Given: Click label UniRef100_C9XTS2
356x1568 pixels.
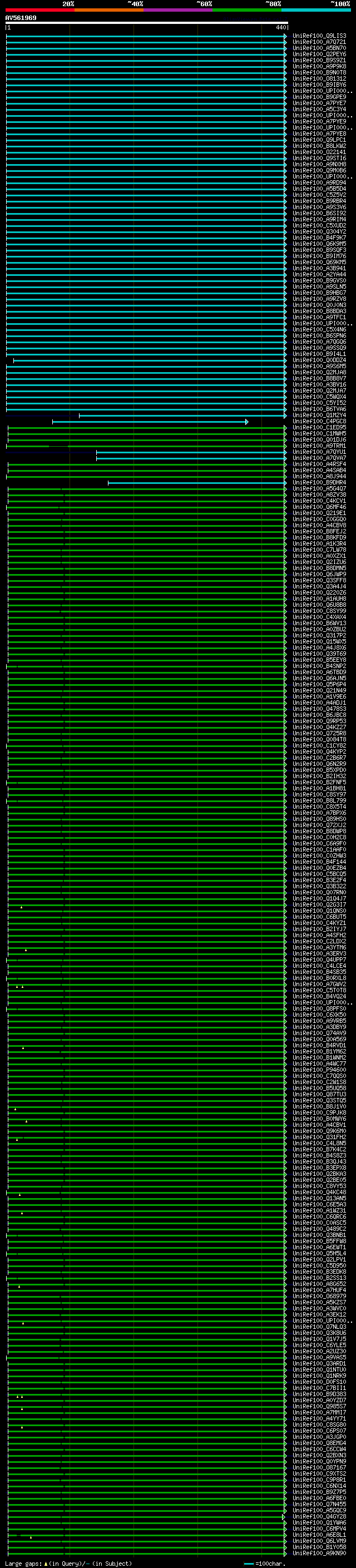Looking at the screenshot, I should point(319,1473).
